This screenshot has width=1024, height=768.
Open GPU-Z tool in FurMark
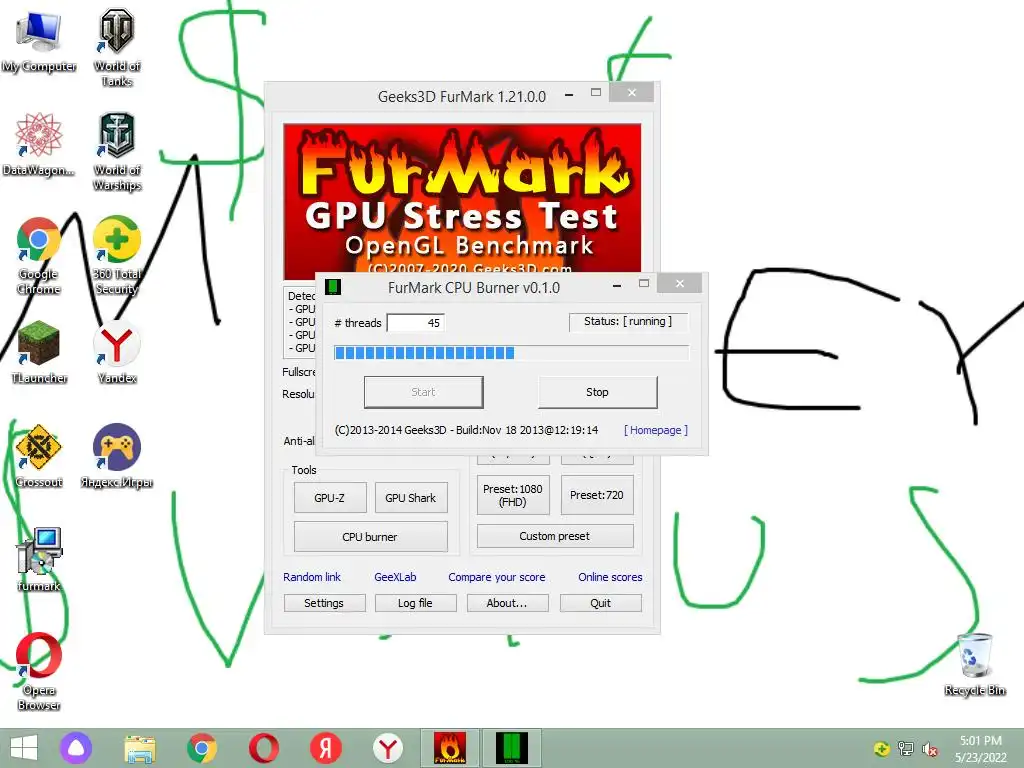pyautogui.click(x=330, y=498)
